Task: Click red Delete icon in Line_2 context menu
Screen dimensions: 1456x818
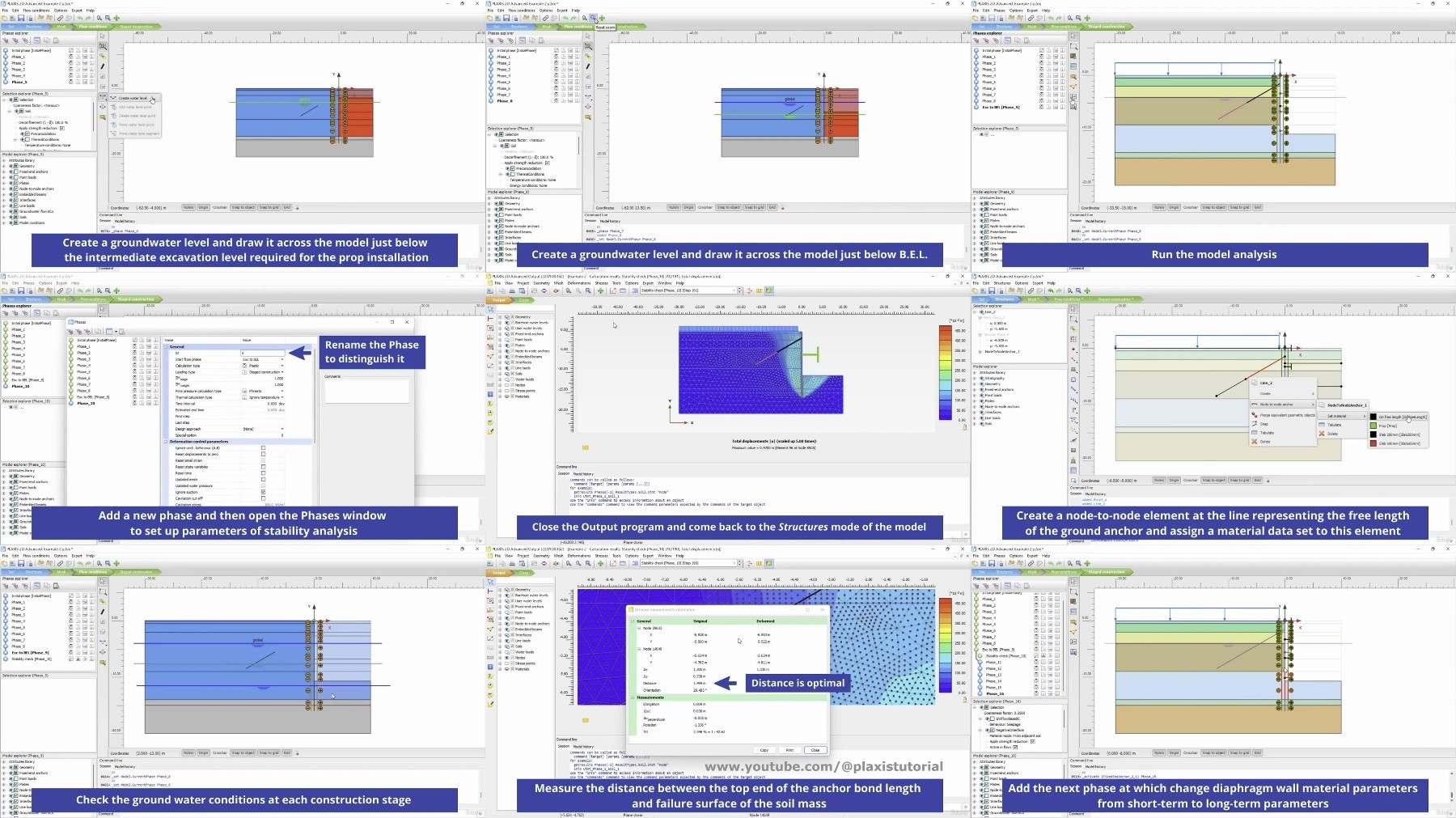Action: (x=1254, y=442)
